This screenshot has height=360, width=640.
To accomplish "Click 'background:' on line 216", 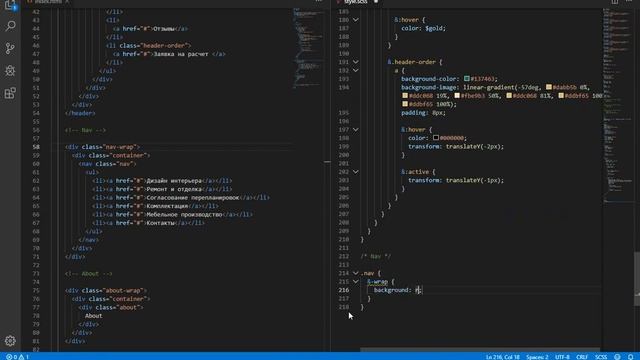I will point(392,290).
